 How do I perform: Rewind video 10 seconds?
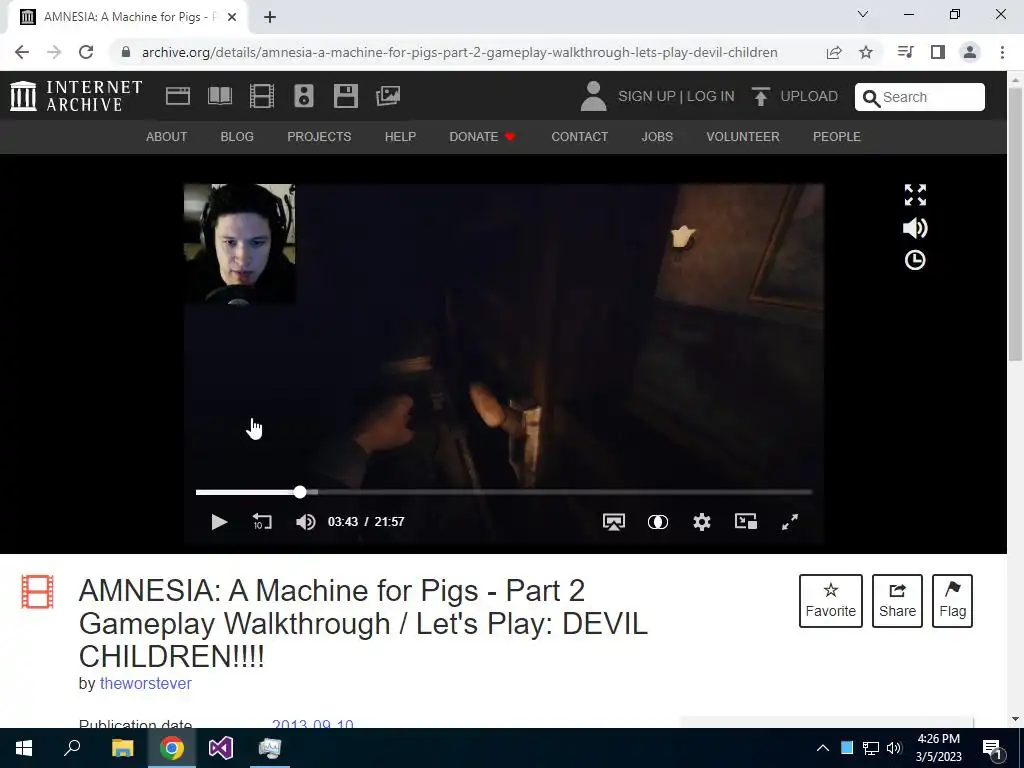pos(262,522)
